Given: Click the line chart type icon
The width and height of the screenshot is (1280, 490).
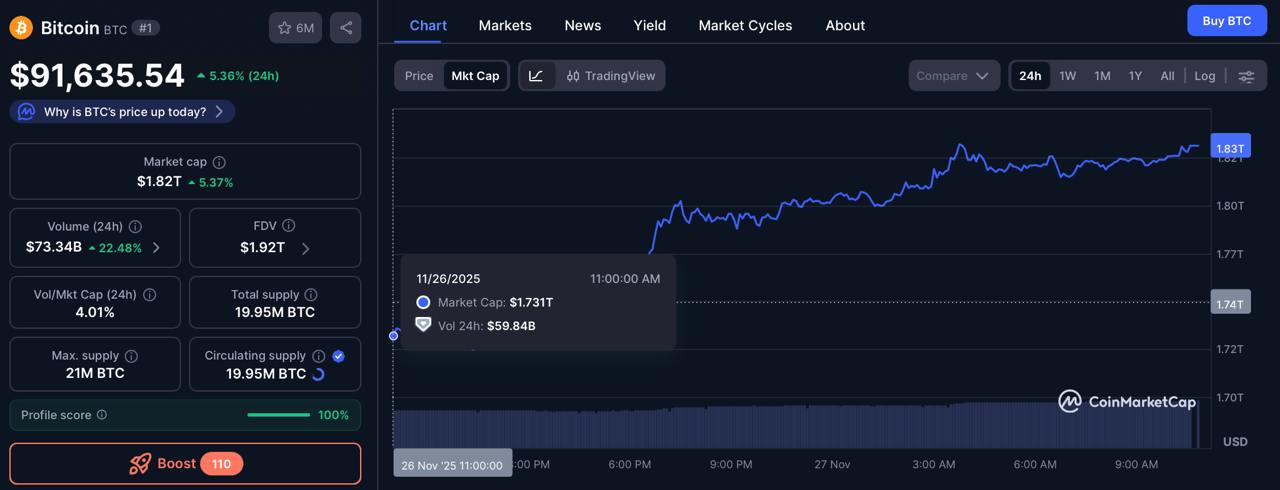Looking at the screenshot, I should point(536,76).
